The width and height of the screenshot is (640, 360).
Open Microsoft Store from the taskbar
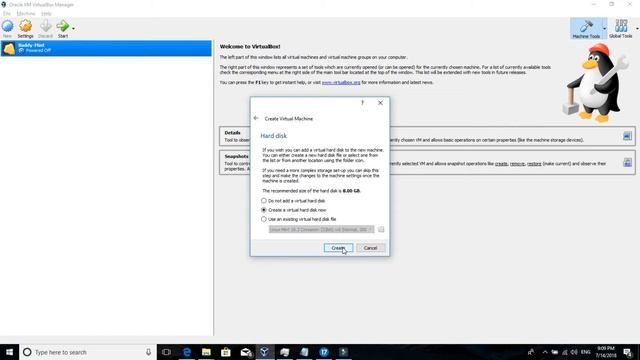226,352
